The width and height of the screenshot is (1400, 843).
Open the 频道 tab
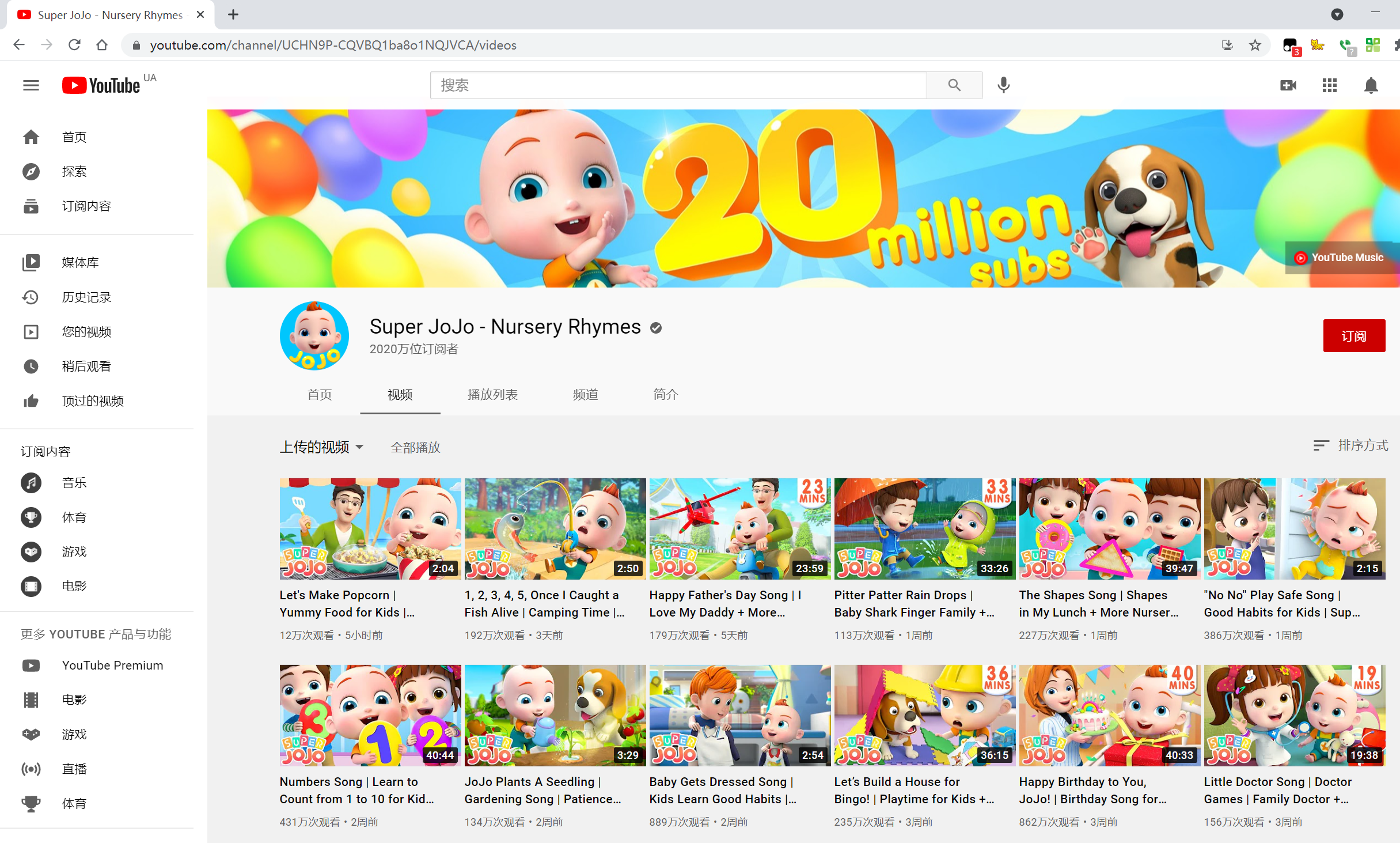(585, 395)
